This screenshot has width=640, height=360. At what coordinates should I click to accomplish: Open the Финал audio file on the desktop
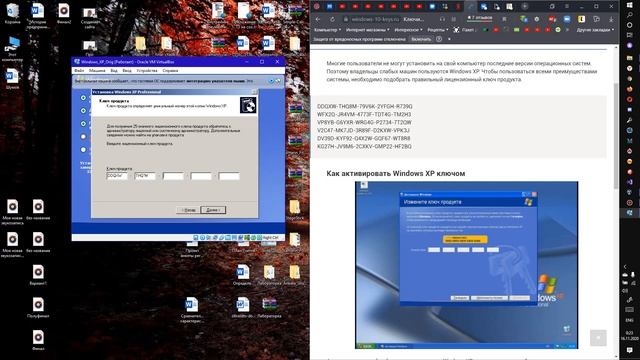click(38, 340)
